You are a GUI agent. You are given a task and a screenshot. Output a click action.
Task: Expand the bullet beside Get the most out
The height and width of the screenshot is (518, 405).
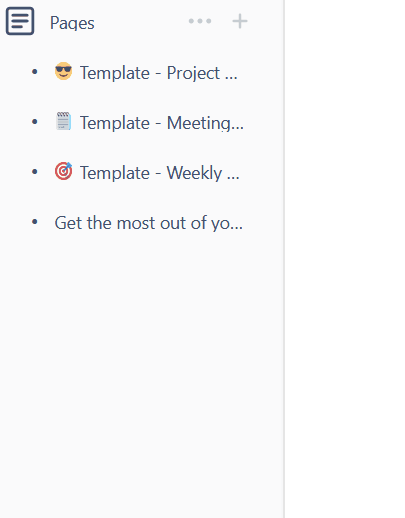click(x=35, y=221)
